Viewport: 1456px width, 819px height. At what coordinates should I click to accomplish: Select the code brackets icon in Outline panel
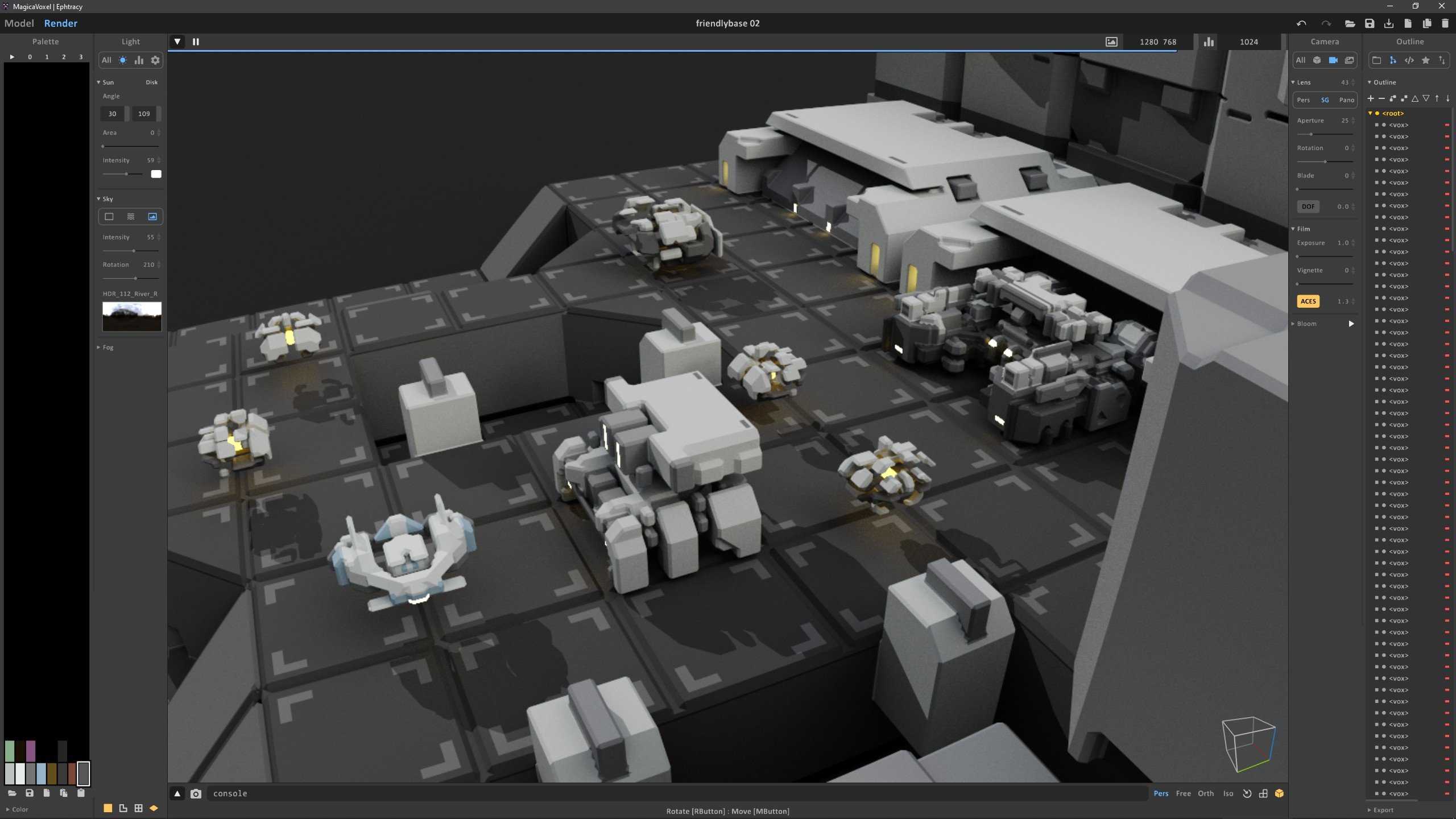point(1409,60)
